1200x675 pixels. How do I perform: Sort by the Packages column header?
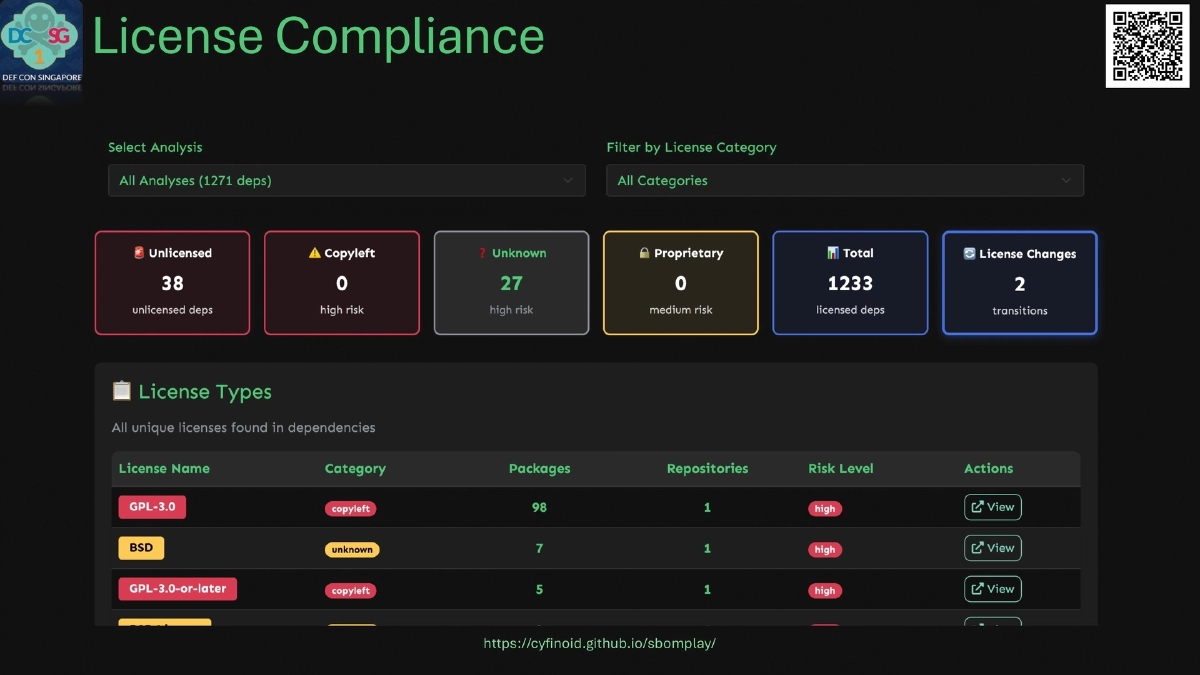[539, 469]
